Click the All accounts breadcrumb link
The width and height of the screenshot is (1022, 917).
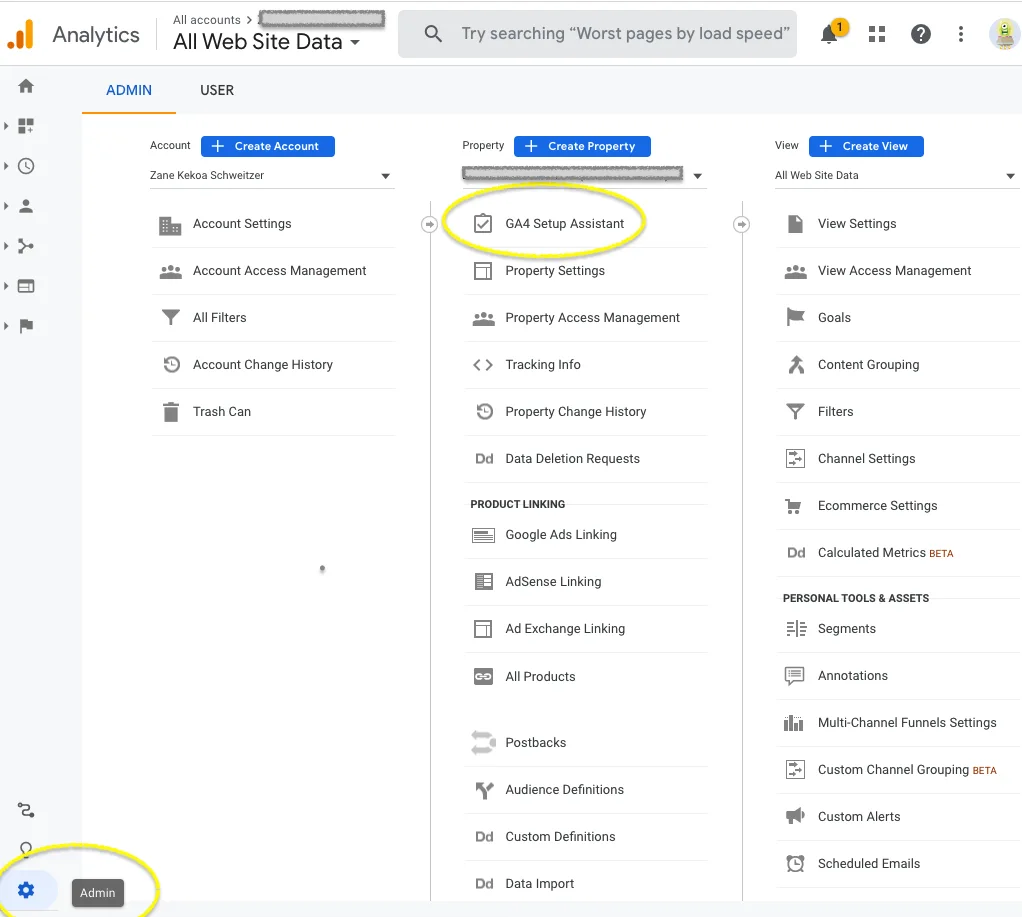207,20
